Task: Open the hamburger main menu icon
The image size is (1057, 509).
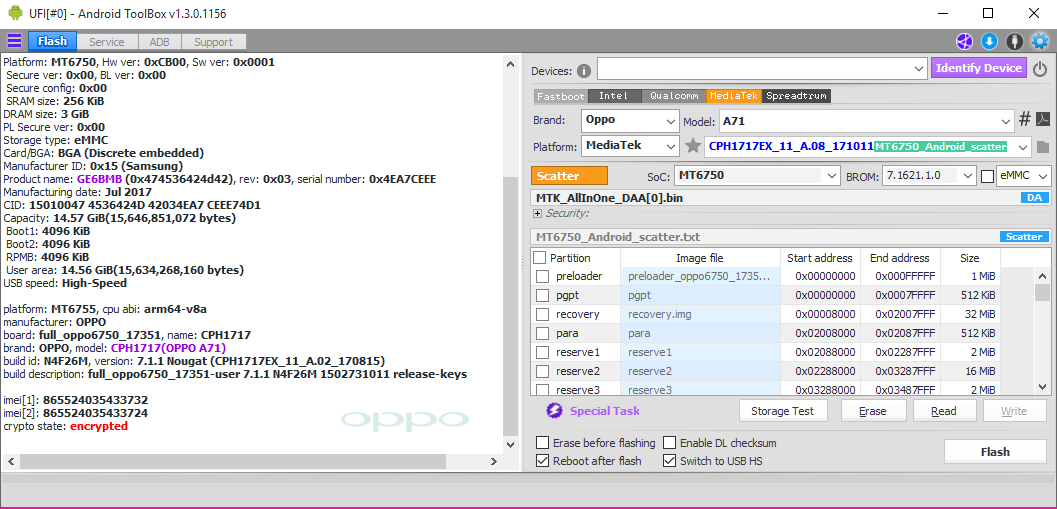Action: coord(14,41)
